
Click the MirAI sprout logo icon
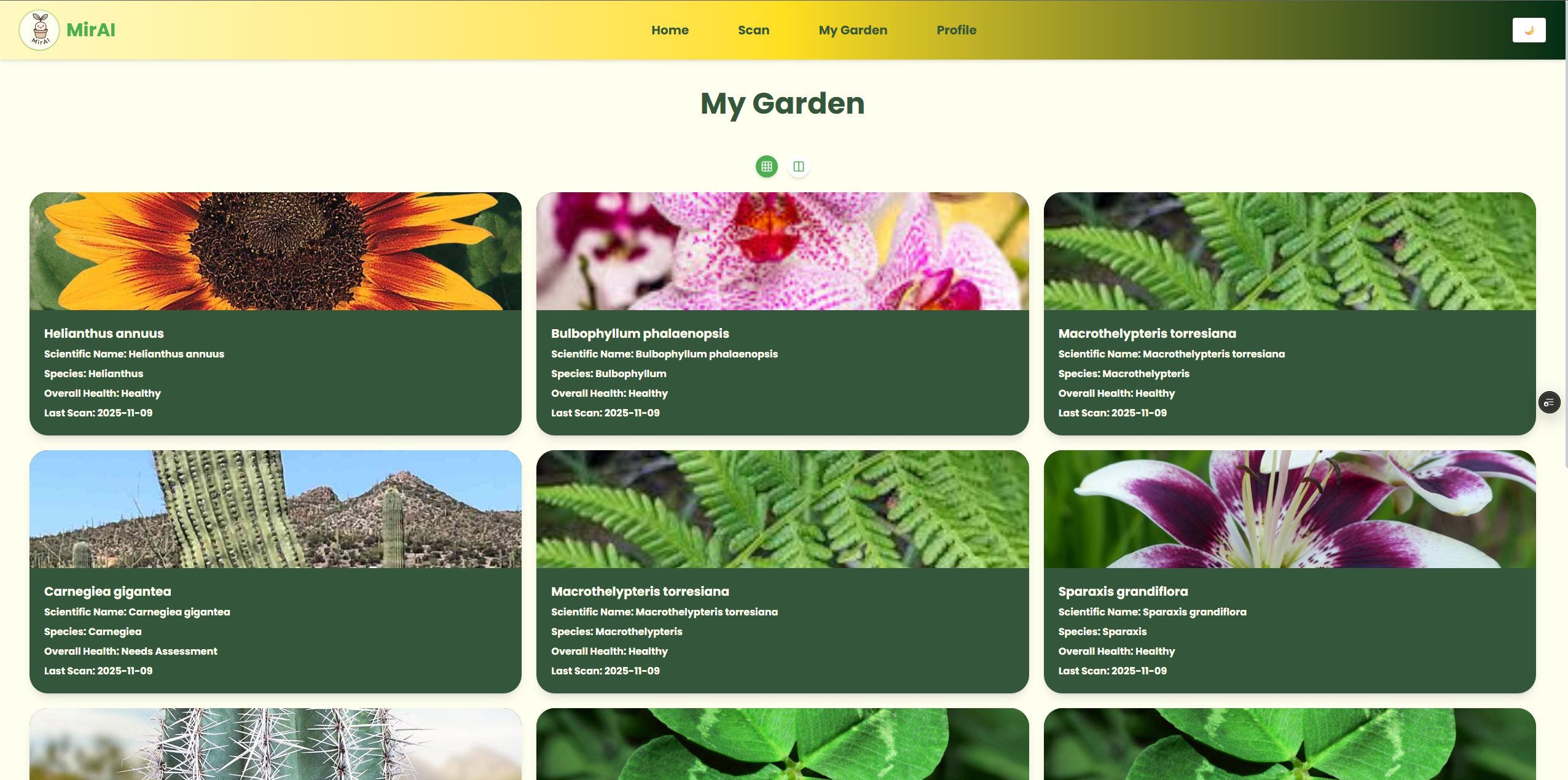point(39,30)
